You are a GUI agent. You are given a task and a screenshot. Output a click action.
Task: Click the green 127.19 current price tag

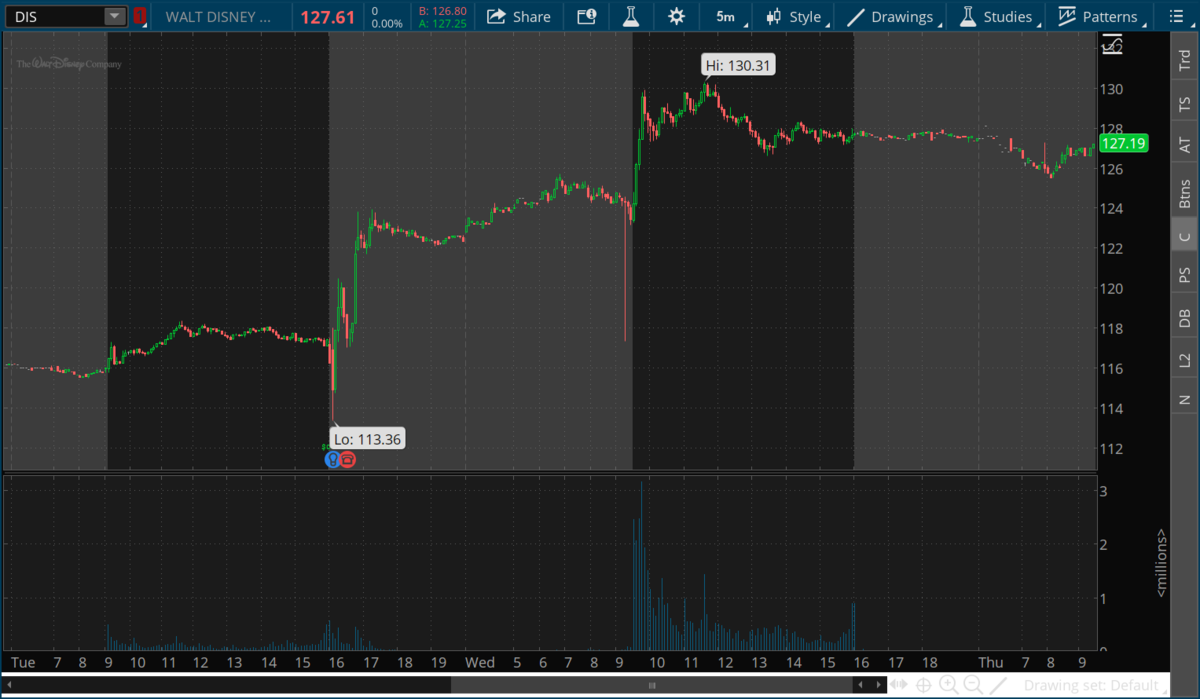tap(1124, 143)
